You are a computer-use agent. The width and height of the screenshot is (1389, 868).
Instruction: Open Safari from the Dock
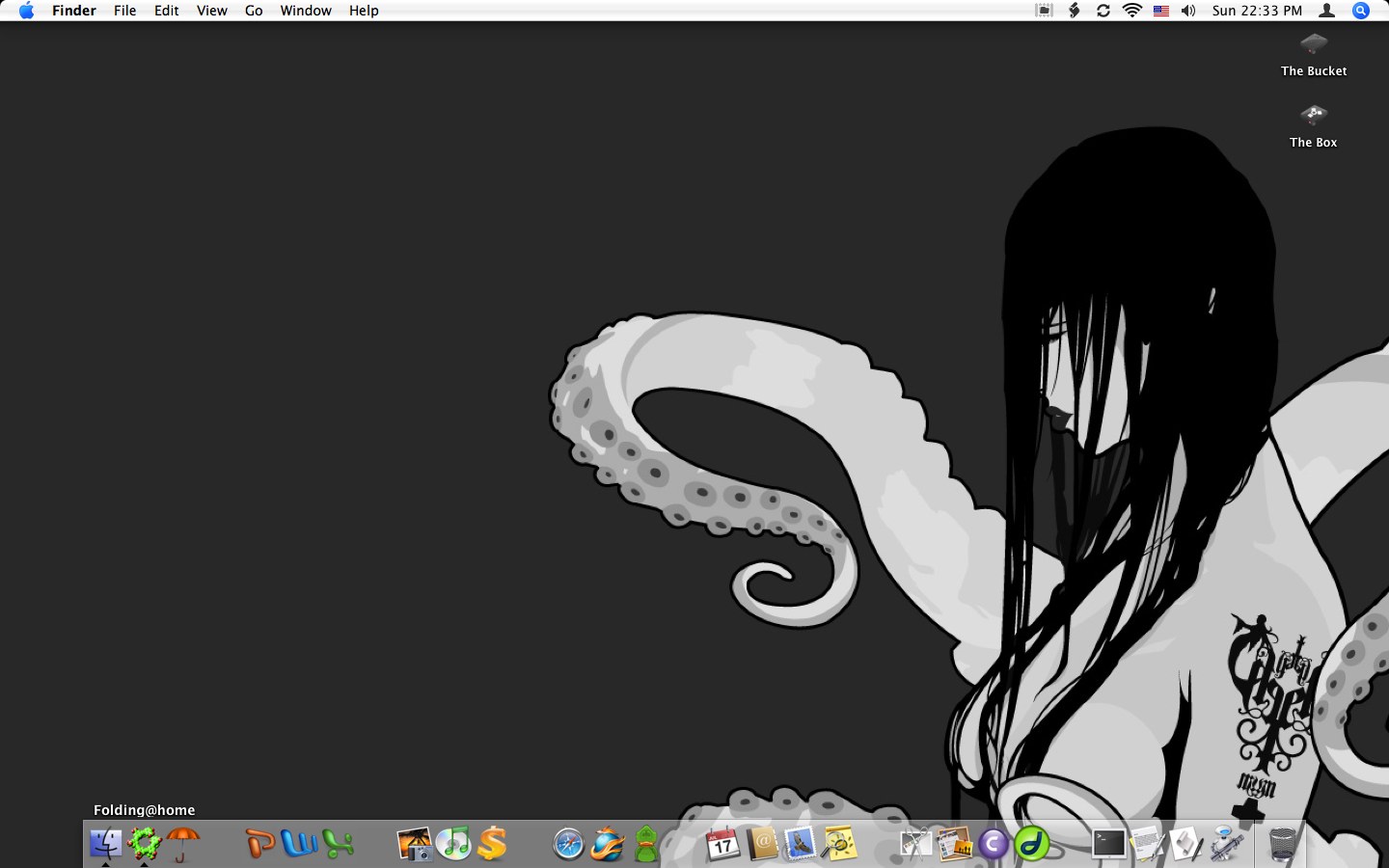coord(569,845)
